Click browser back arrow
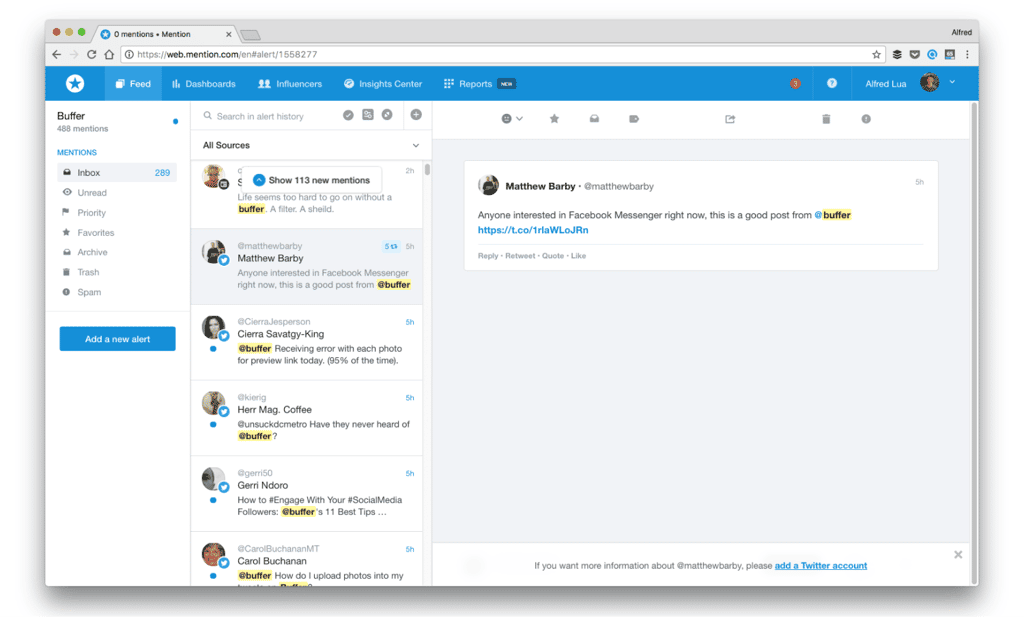The width and height of the screenshot is (1024, 617). [x=57, y=54]
